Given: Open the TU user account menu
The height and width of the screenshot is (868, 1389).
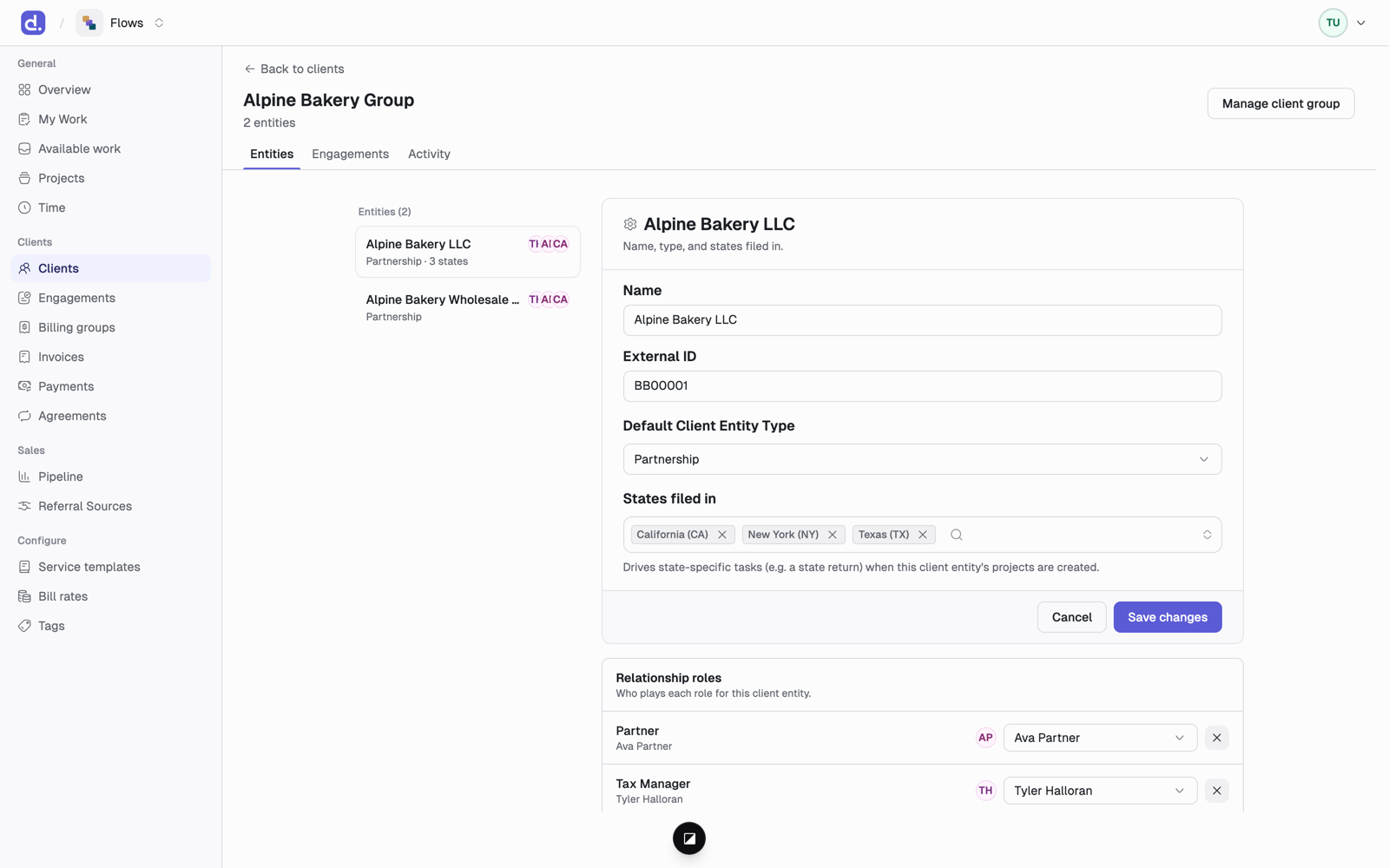Looking at the screenshot, I should click(x=1342, y=23).
